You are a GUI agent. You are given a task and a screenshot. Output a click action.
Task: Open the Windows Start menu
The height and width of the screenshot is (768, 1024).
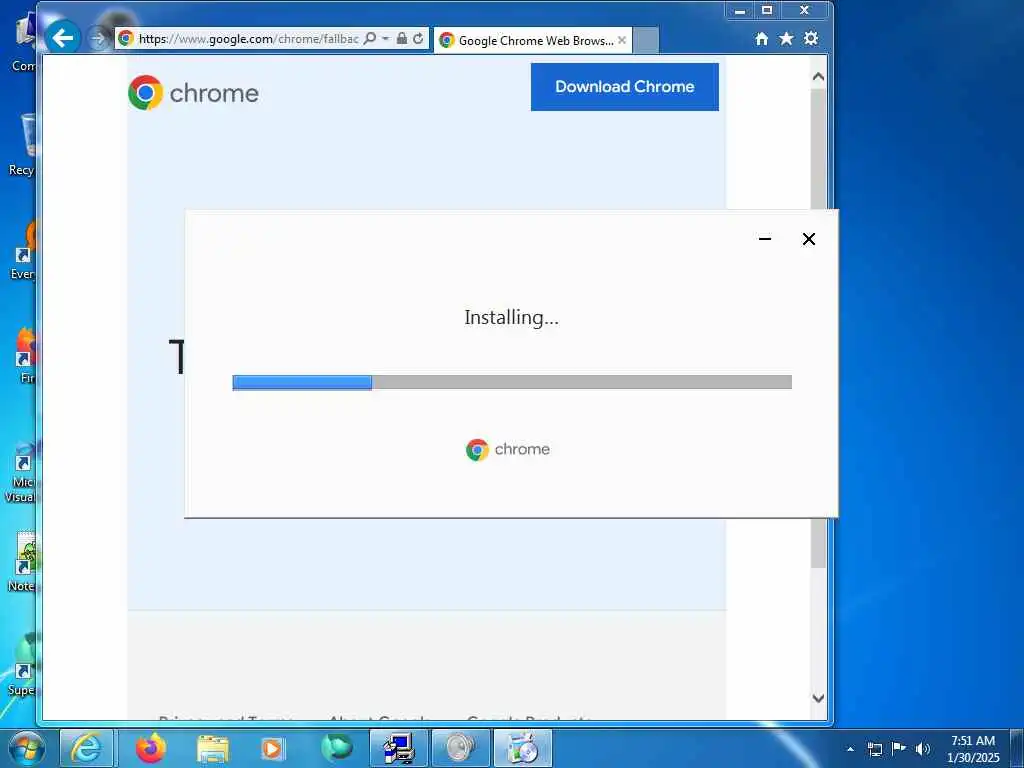click(26, 748)
